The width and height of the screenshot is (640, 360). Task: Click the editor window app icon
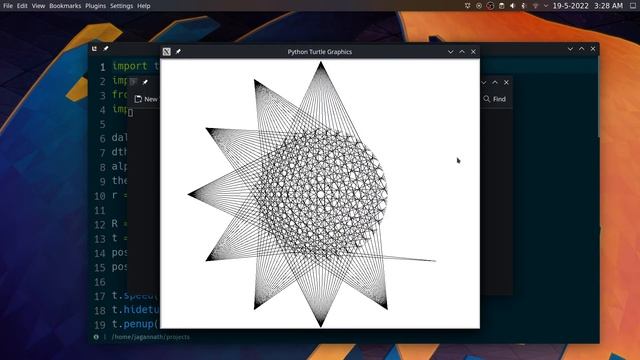pos(94,49)
